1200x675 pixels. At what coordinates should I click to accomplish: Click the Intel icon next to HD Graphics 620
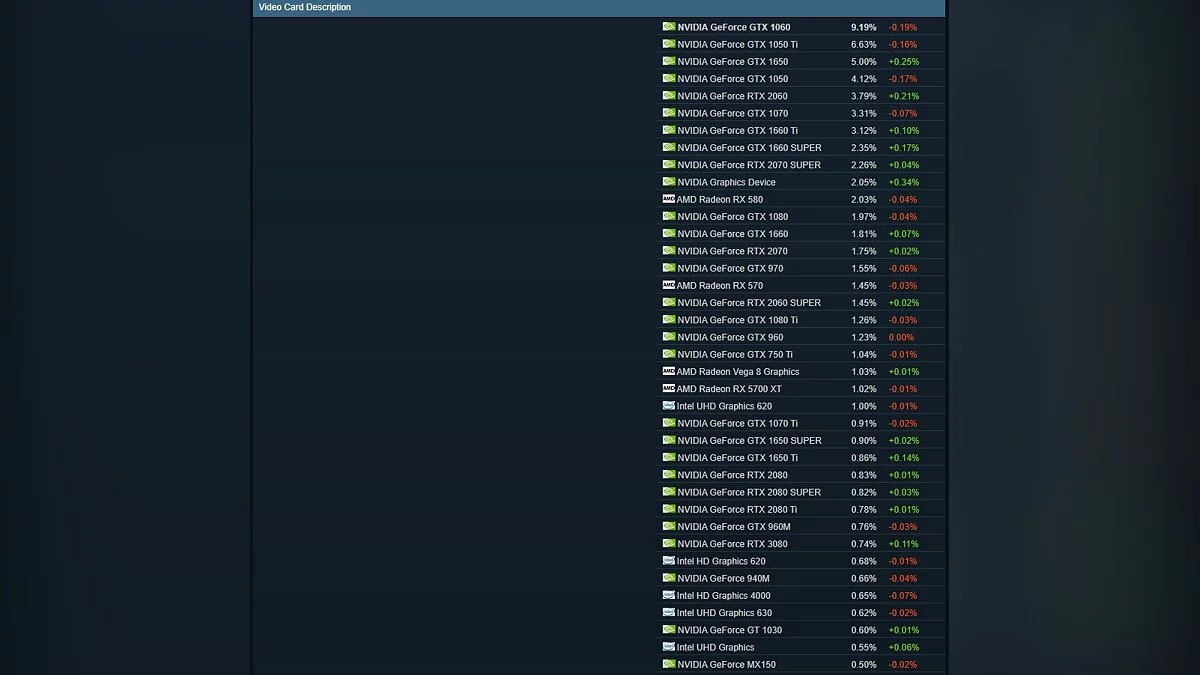pyautogui.click(x=668, y=561)
